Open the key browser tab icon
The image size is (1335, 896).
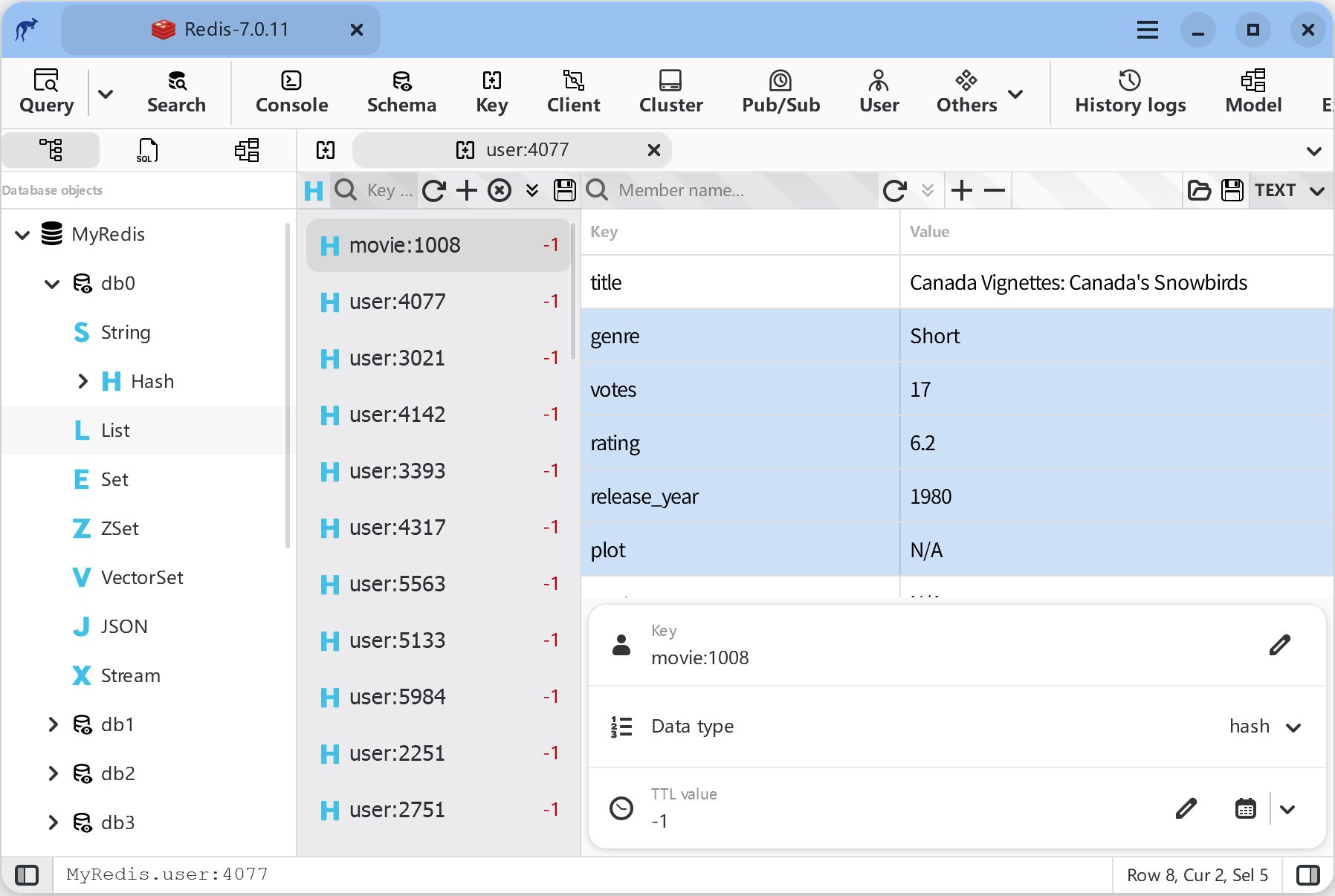[325, 150]
